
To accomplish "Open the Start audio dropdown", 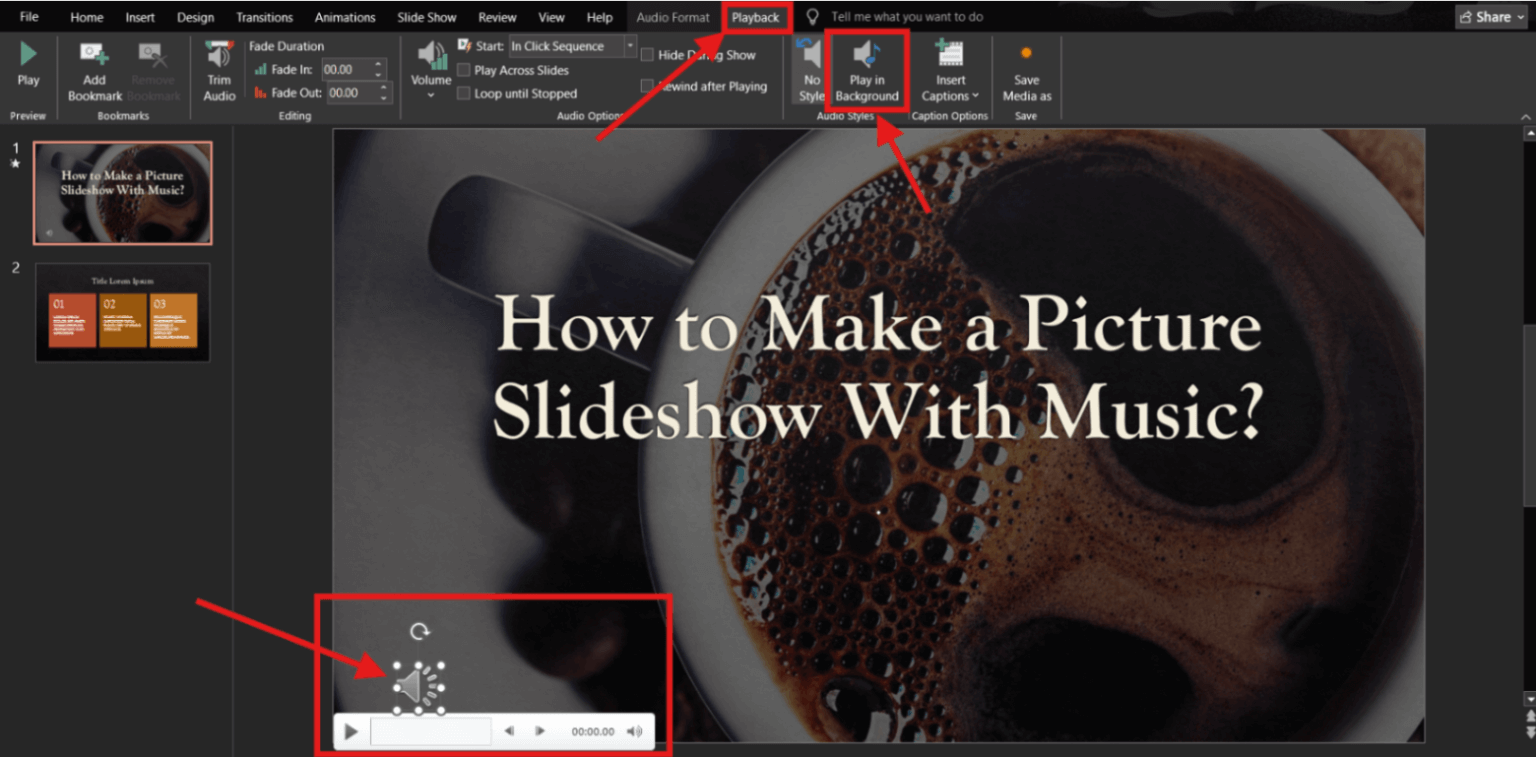I will [630, 46].
